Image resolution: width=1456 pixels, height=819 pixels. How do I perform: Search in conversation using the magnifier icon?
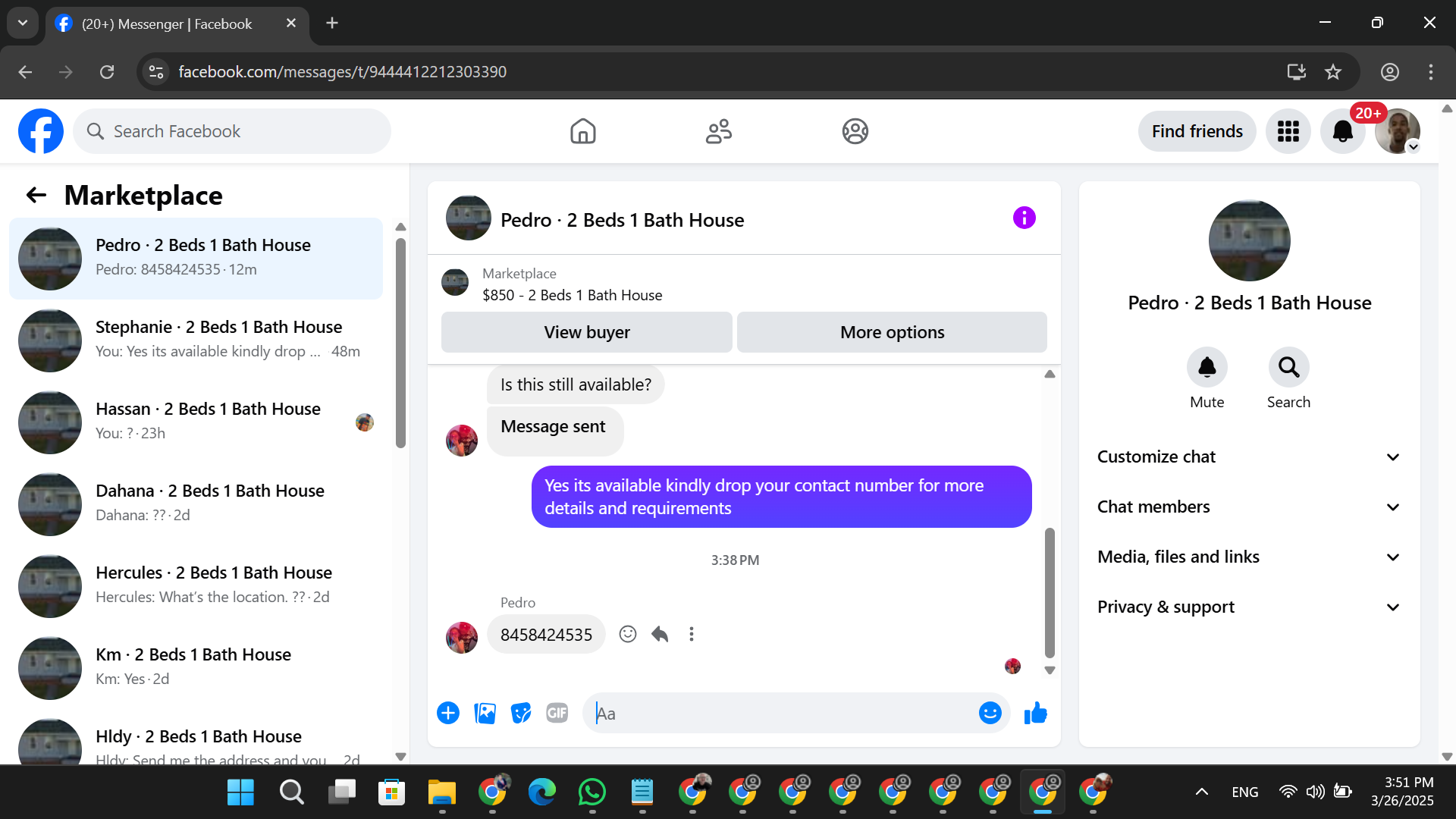pyautogui.click(x=1288, y=368)
